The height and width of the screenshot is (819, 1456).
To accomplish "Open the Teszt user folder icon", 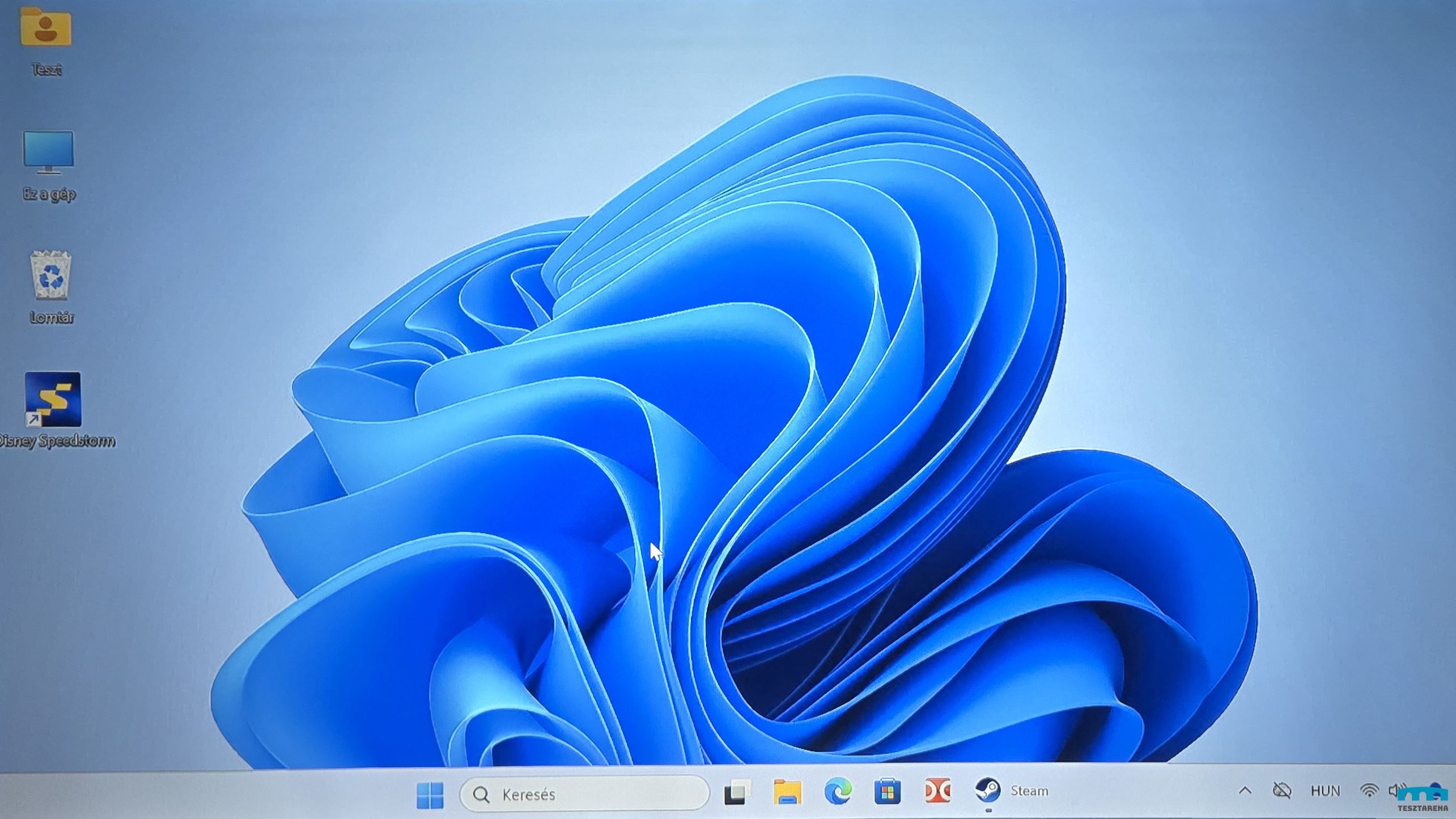I will tap(45, 27).
